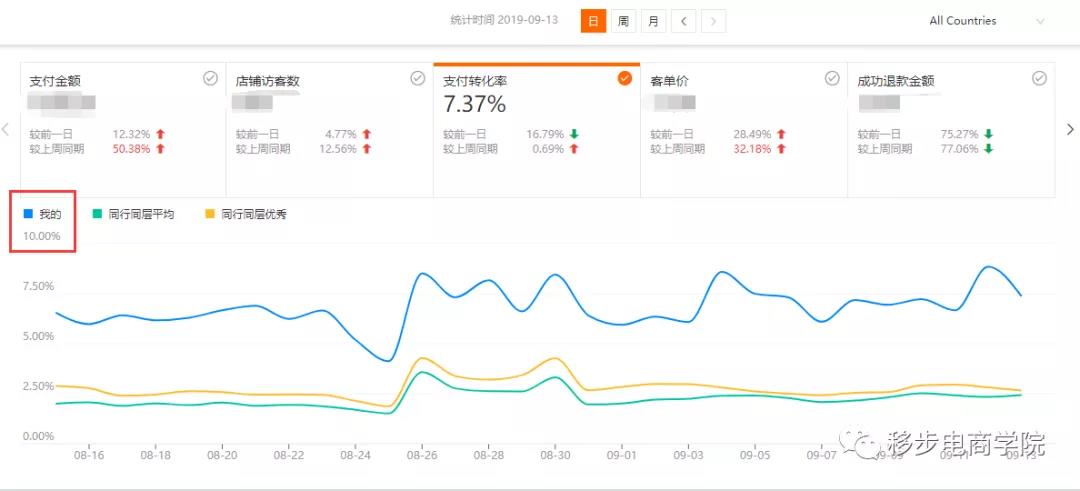Screen dimensions: 1080x491
Task: Switch to 周 (week) view
Action: [x=623, y=21]
